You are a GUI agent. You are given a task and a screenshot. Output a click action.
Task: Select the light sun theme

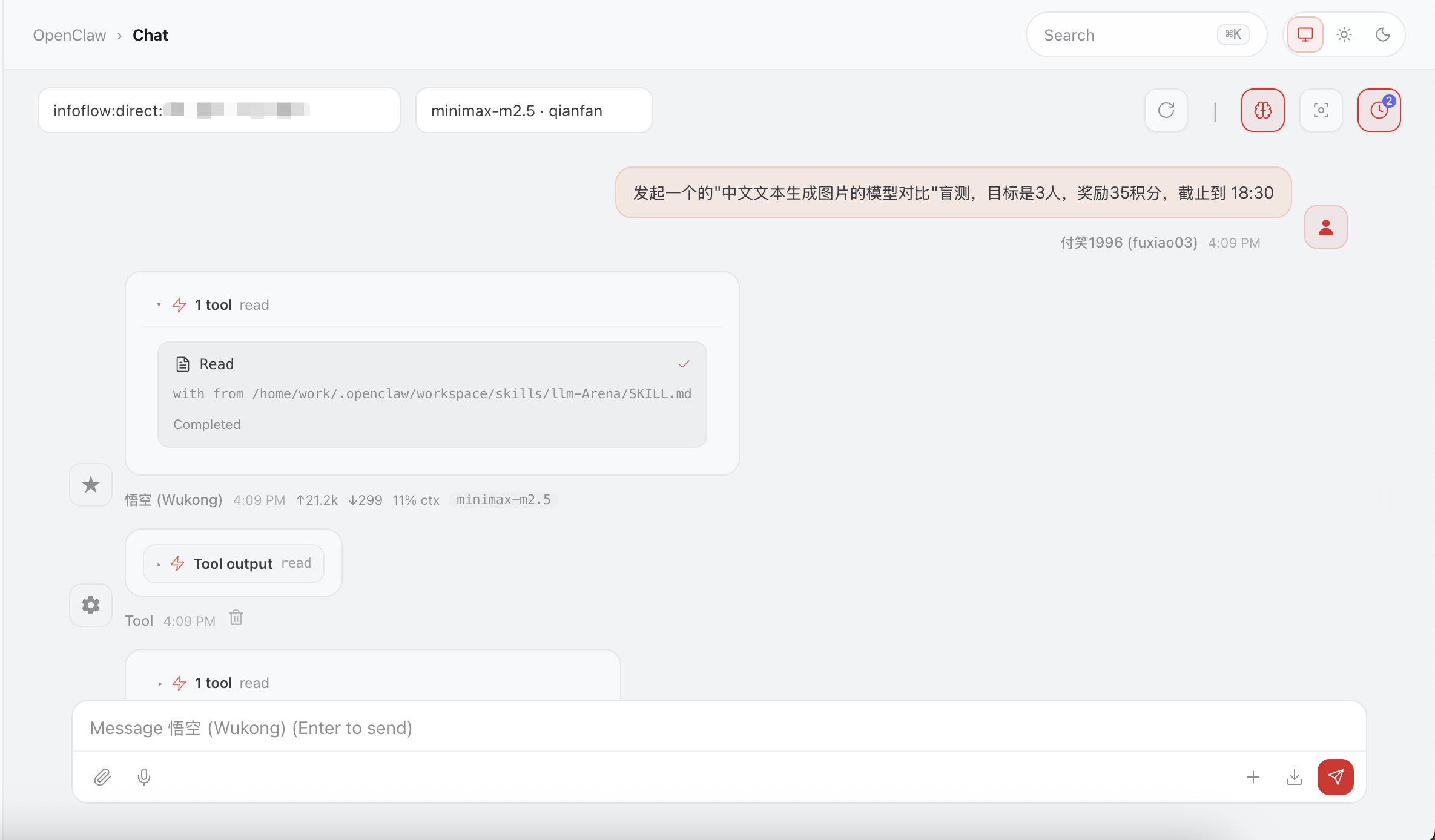pyautogui.click(x=1344, y=34)
